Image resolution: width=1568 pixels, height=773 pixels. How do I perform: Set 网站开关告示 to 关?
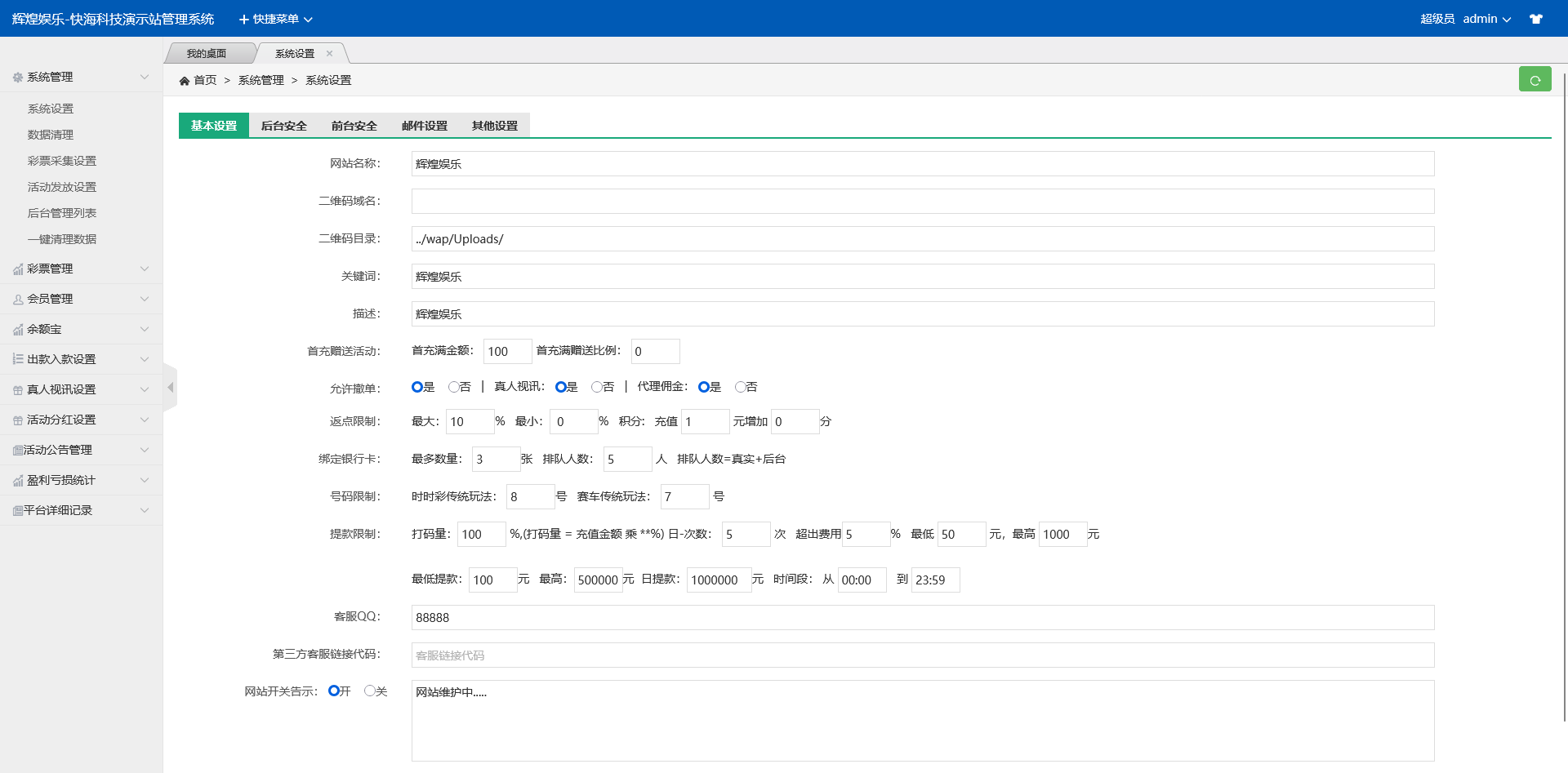[x=370, y=691]
